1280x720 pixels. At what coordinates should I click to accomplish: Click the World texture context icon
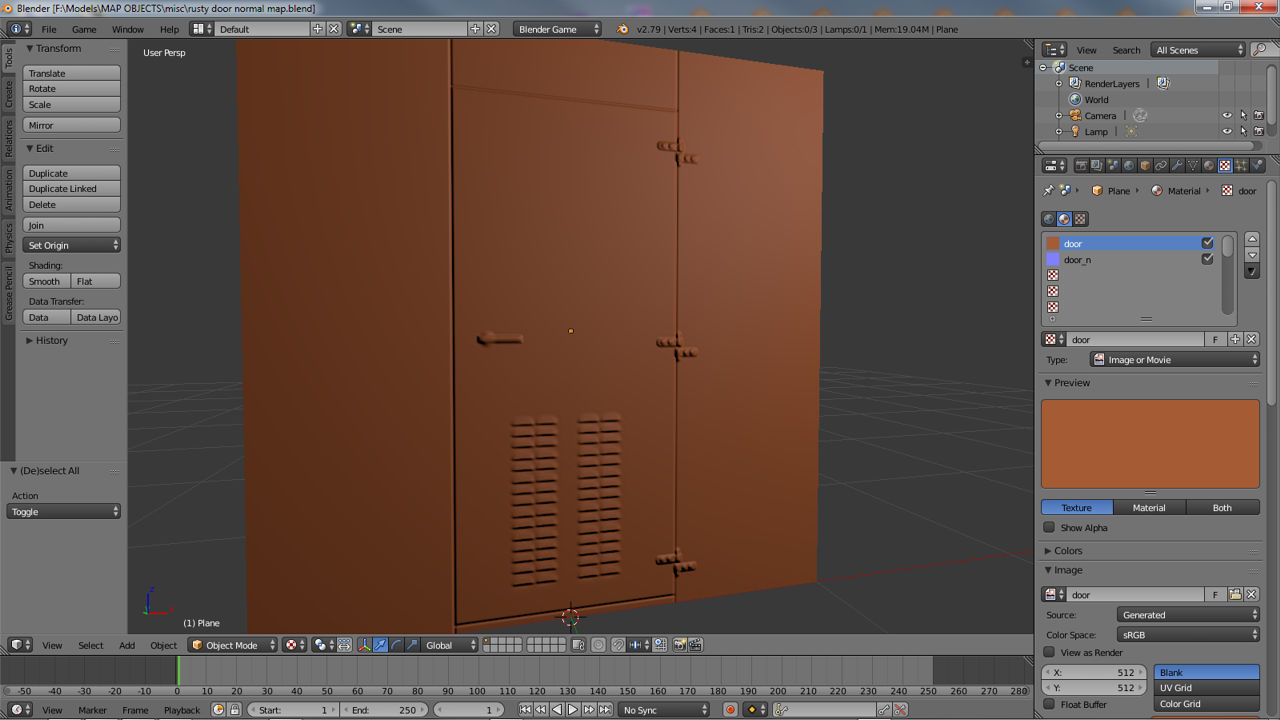point(1047,218)
